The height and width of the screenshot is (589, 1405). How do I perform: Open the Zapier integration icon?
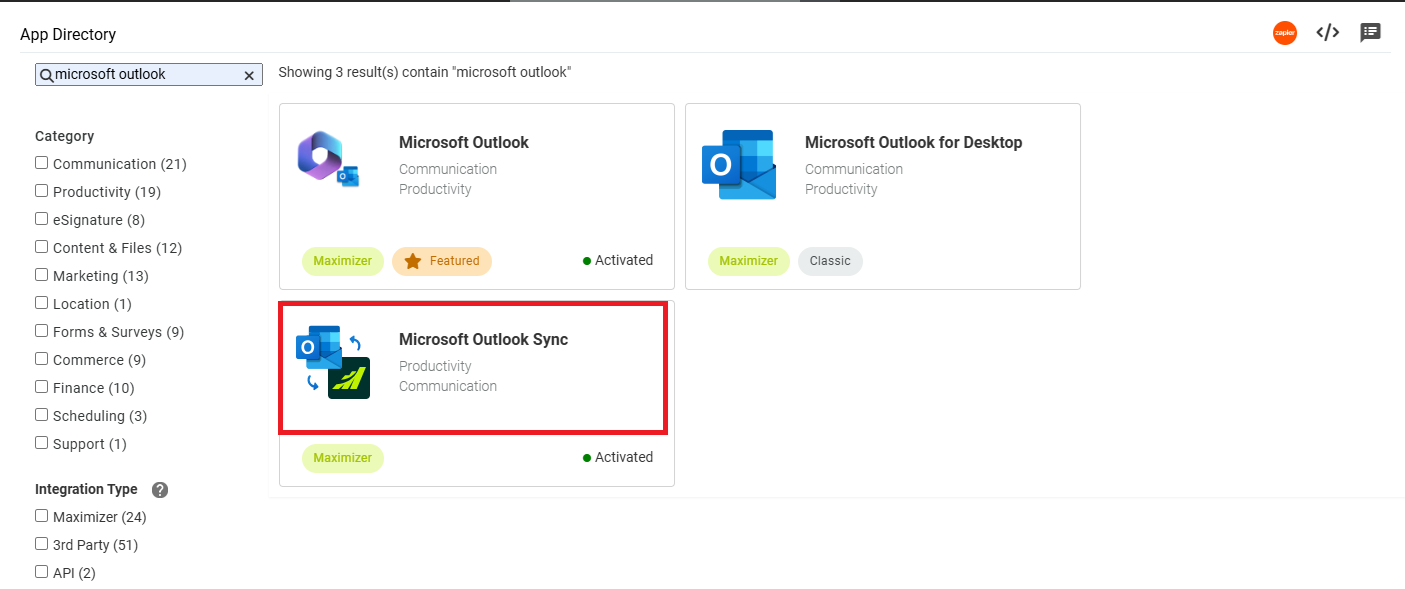[x=1284, y=33]
